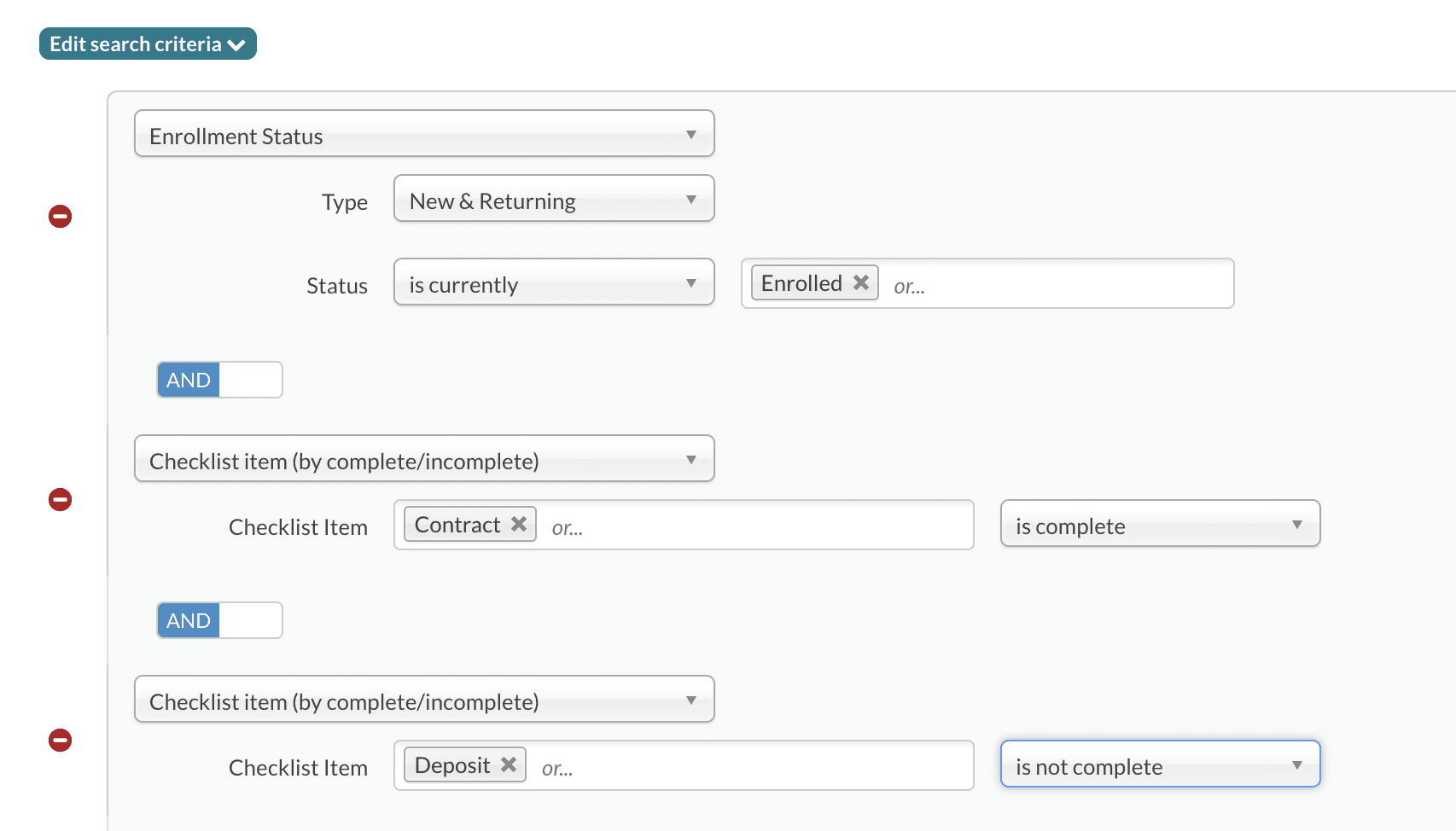Open the middle Checklist item criteria dropdown
The width and height of the screenshot is (1456, 831).
(424, 459)
